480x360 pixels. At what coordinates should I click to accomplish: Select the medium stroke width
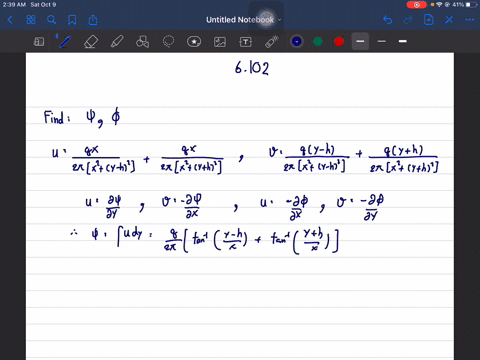pos(382,41)
